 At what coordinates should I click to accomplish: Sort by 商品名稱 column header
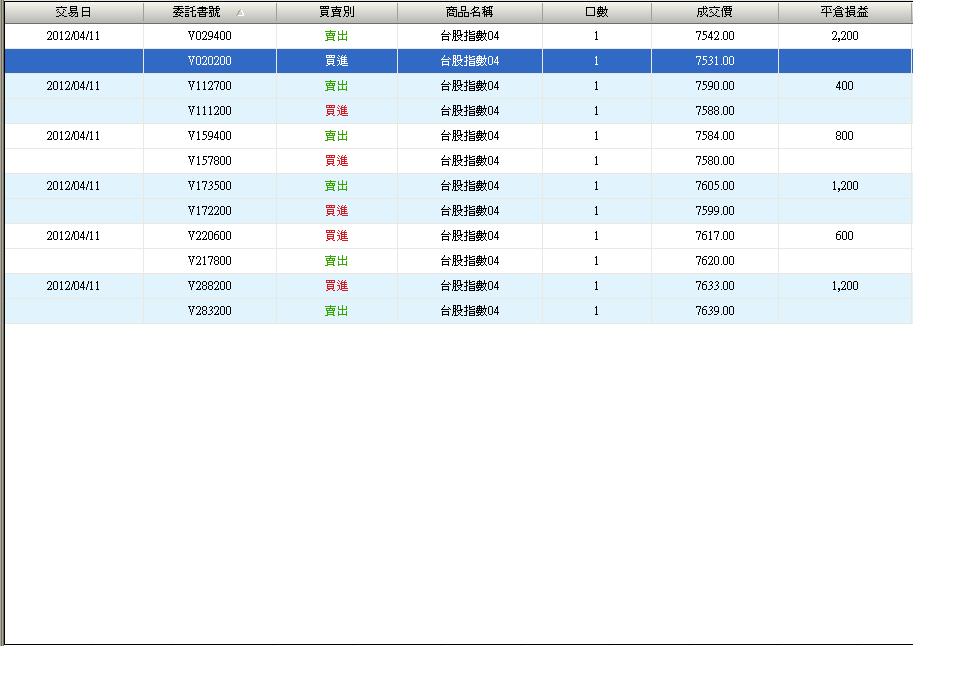(x=470, y=12)
